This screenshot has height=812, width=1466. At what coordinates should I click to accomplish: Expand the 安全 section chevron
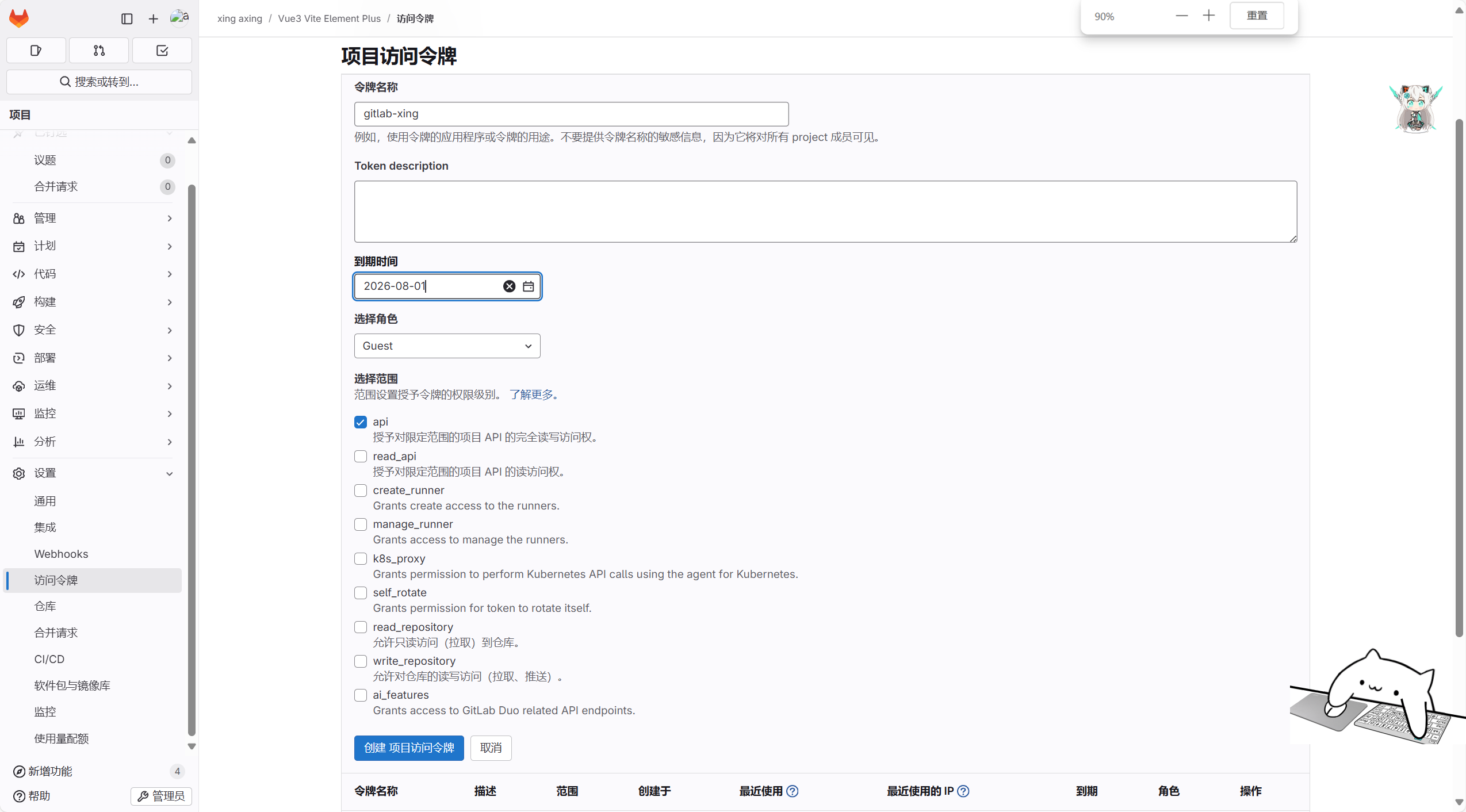tap(170, 331)
